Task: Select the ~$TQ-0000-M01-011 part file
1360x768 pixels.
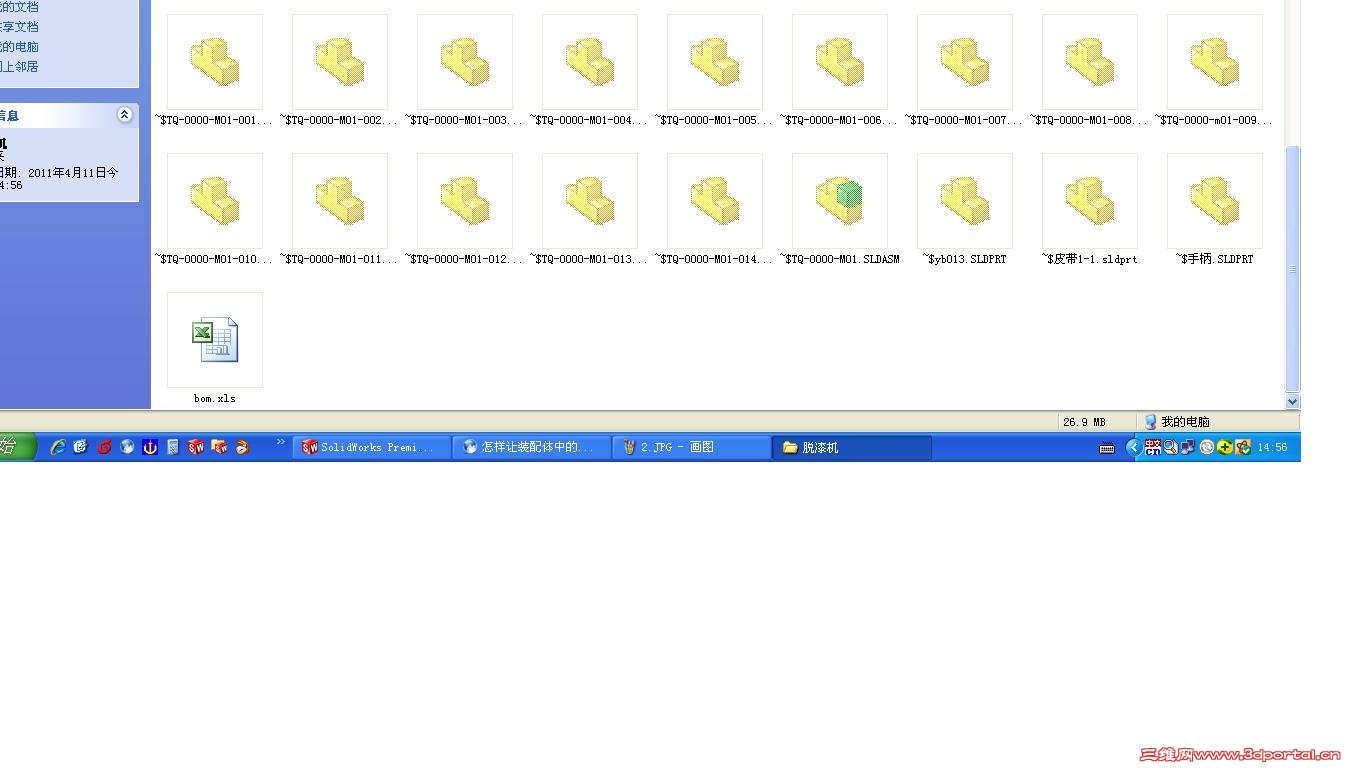Action: (x=340, y=209)
